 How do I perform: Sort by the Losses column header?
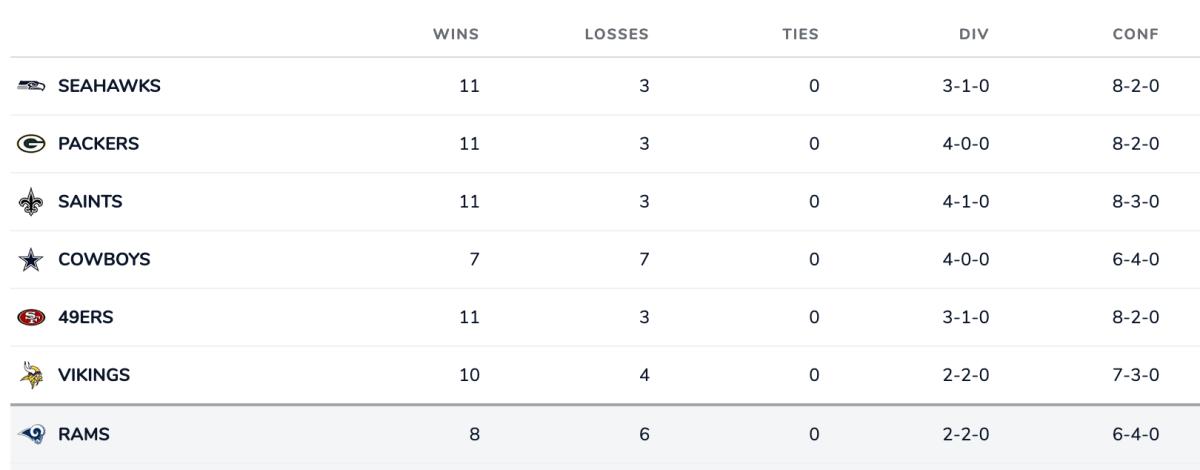(x=617, y=34)
